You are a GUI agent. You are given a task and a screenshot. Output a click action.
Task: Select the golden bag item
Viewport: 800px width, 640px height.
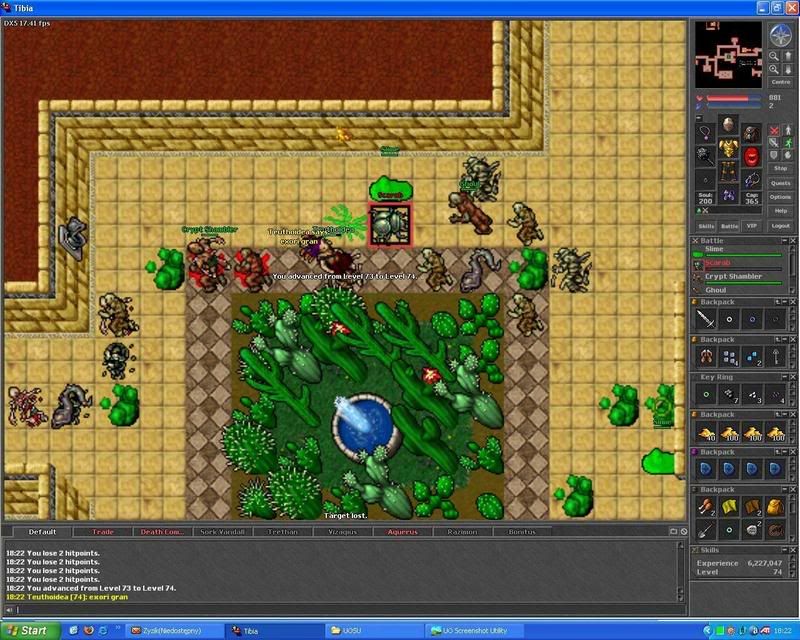(x=775, y=507)
